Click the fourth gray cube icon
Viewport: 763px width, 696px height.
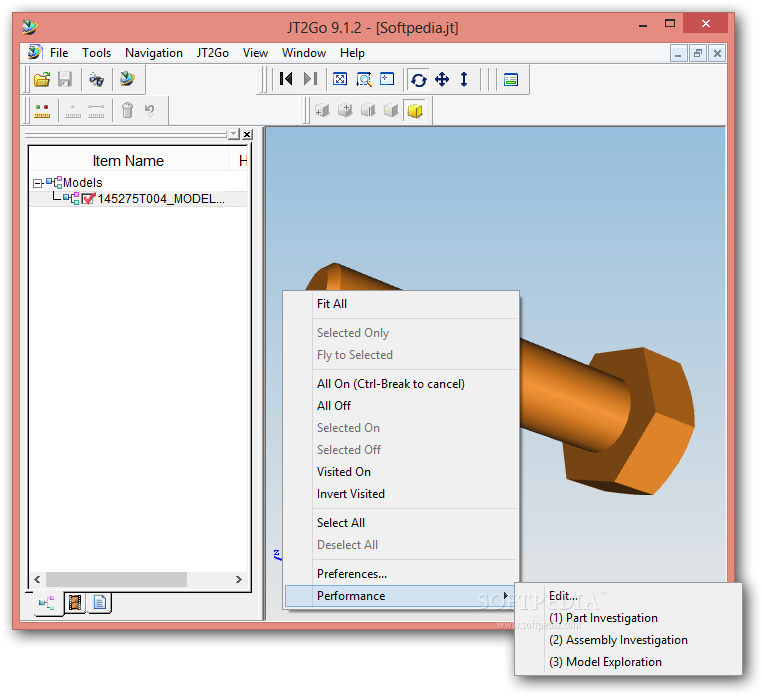pyautogui.click(x=391, y=111)
